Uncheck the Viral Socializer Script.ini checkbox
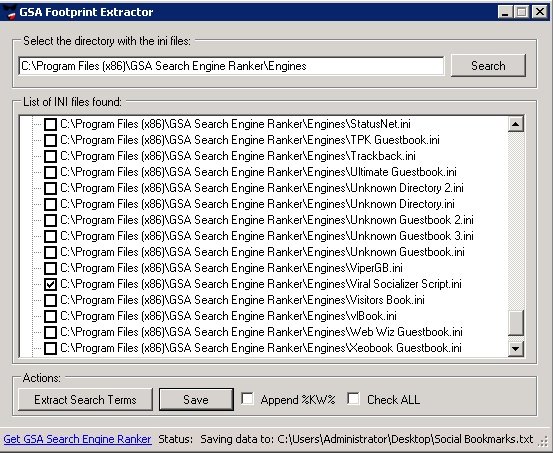The height and width of the screenshot is (453, 553). click(50, 284)
